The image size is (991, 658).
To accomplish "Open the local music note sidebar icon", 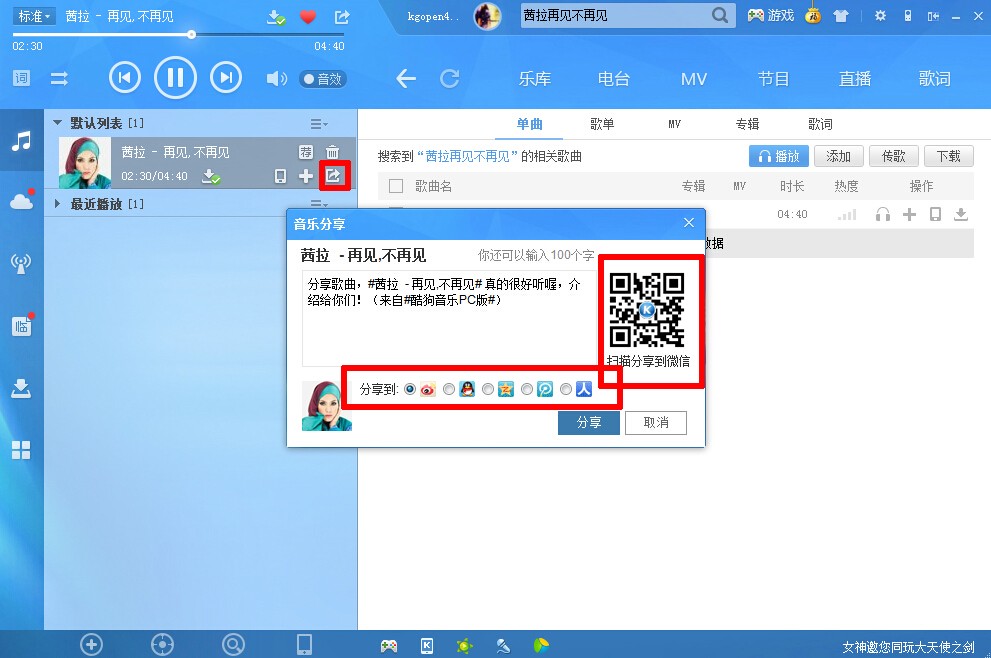I will pyautogui.click(x=21, y=140).
